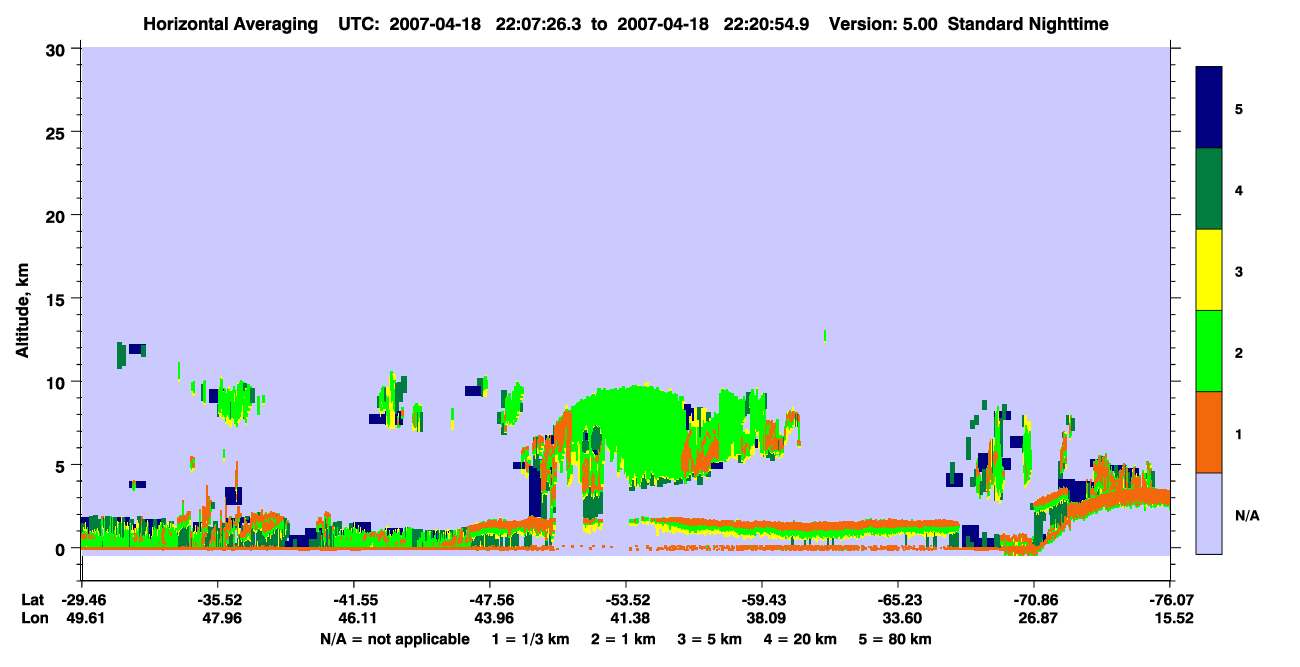Click the colorbar label 'N/A'
Screen dimensions: 1300x667
1246,516
